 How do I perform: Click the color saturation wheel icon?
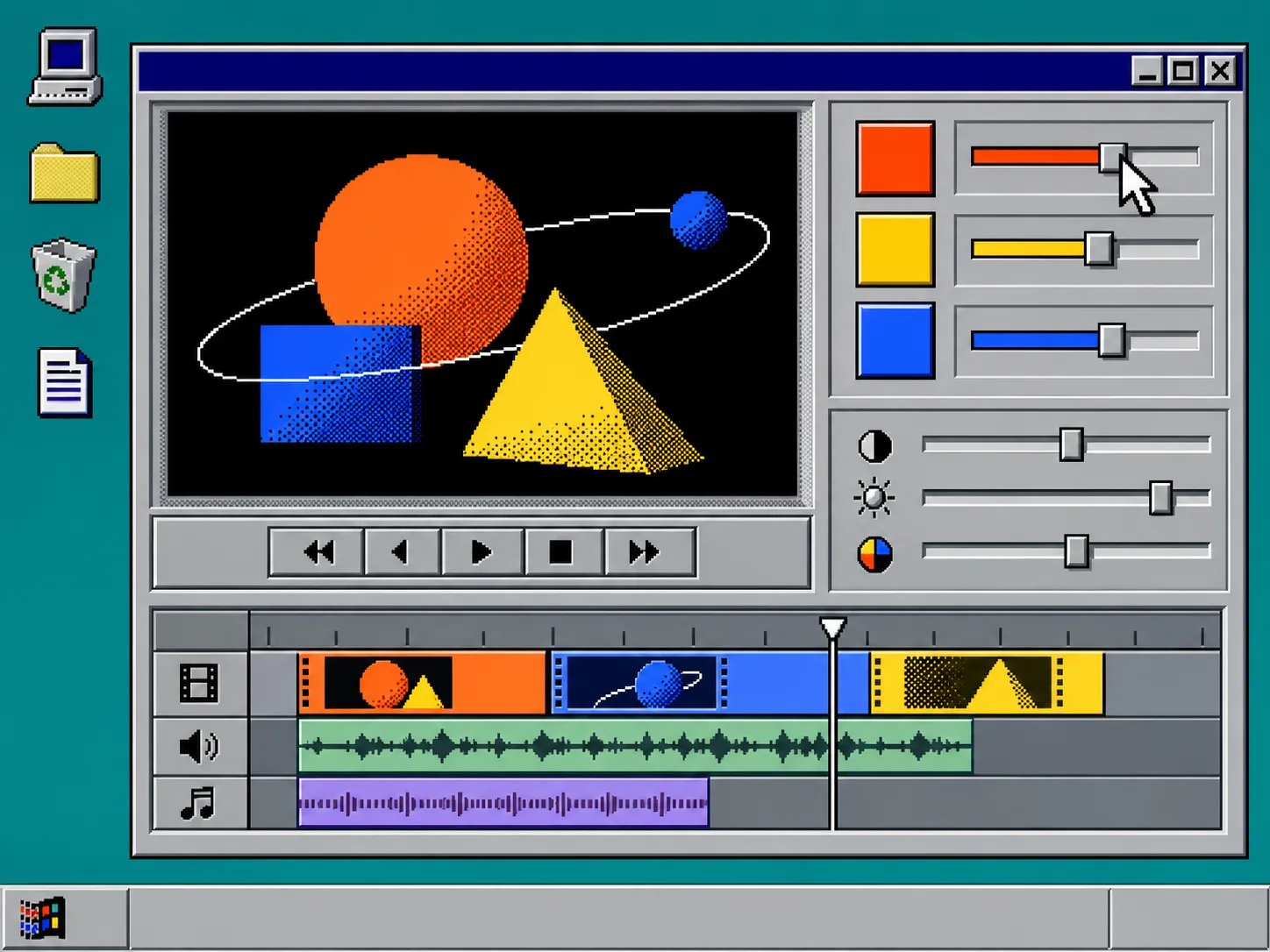tap(874, 554)
